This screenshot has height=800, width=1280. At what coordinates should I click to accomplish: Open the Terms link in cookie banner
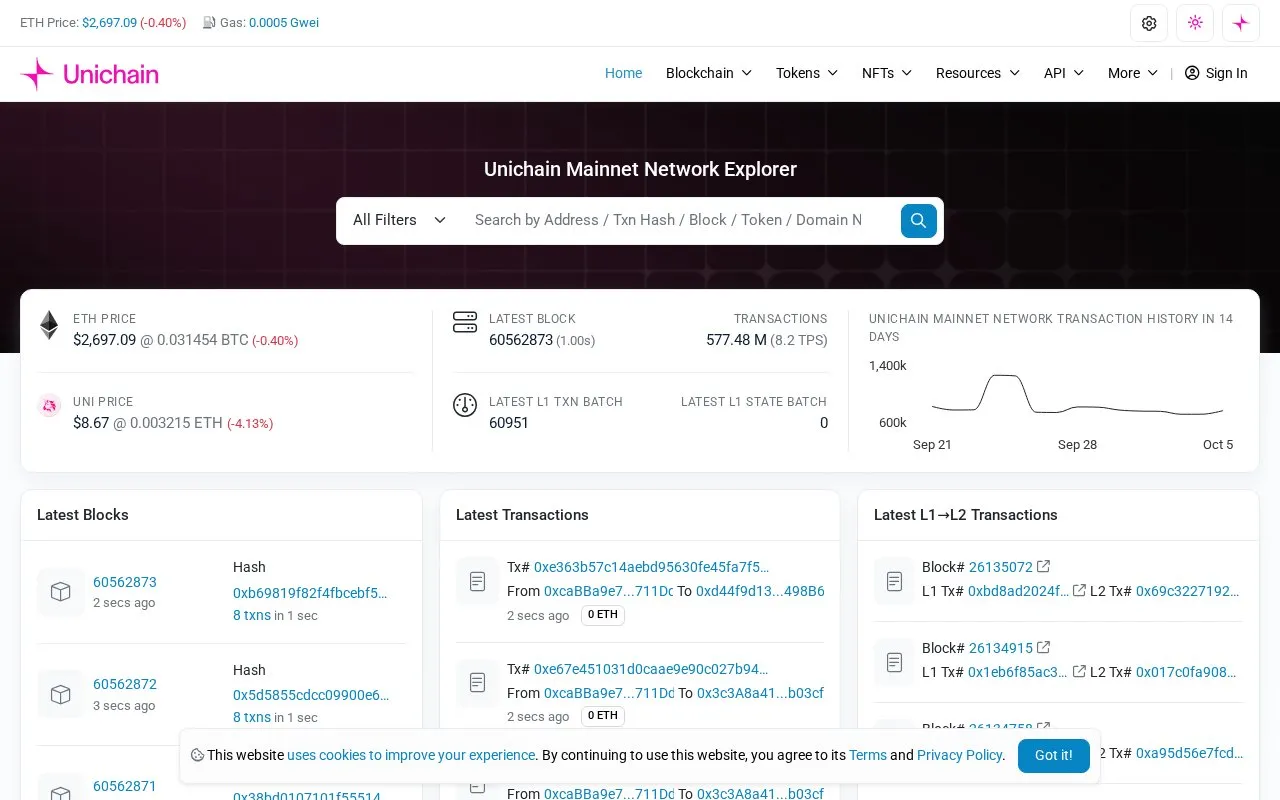(x=868, y=755)
